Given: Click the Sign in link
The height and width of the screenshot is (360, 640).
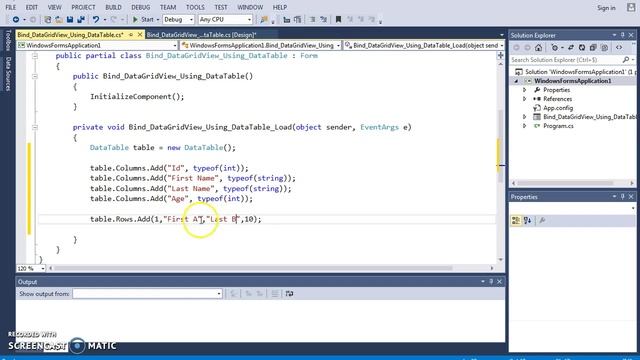Looking at the screenshot, I should click(x=606, y=8).
